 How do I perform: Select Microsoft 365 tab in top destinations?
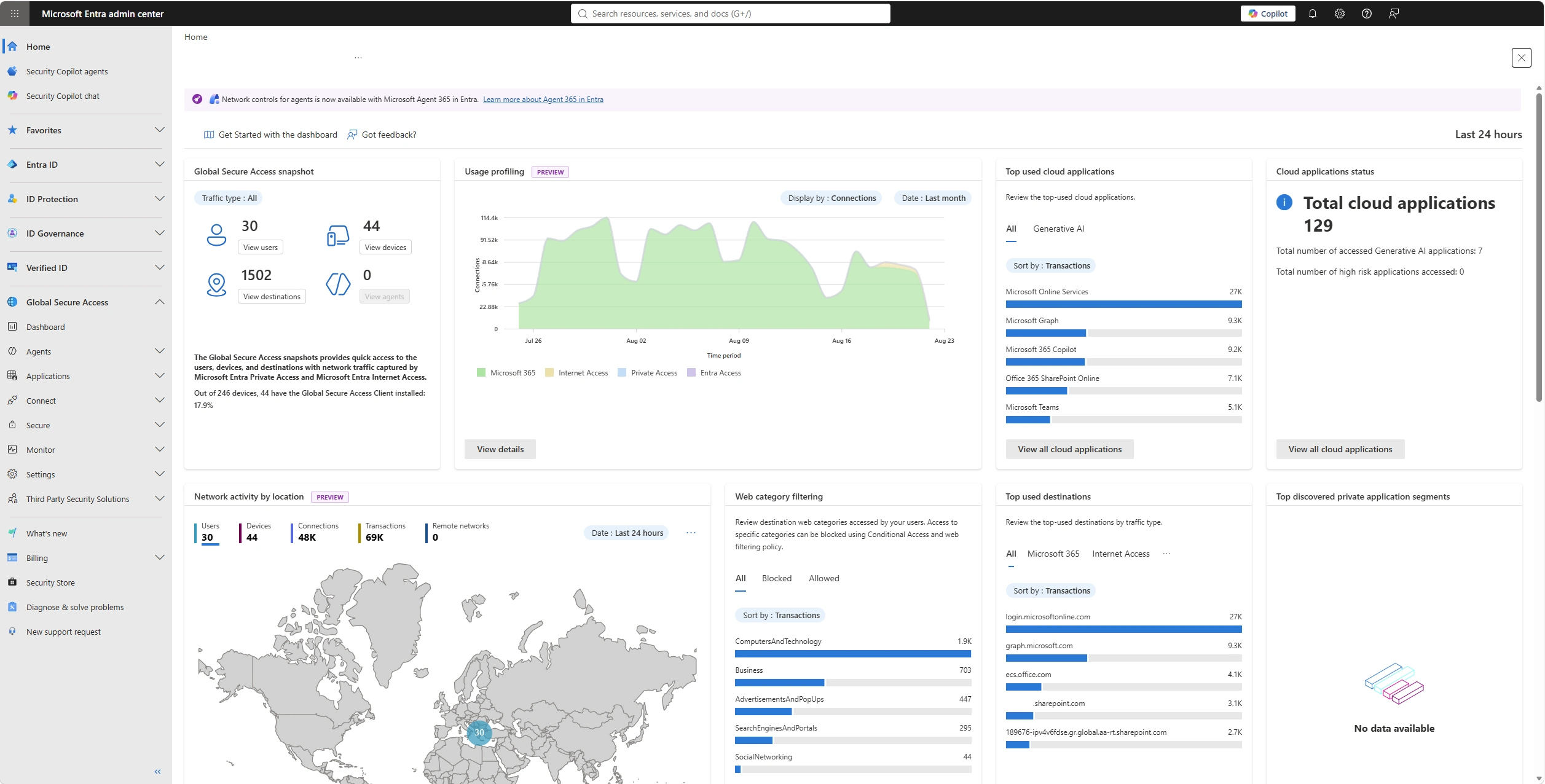click(x=1053, y=554)
